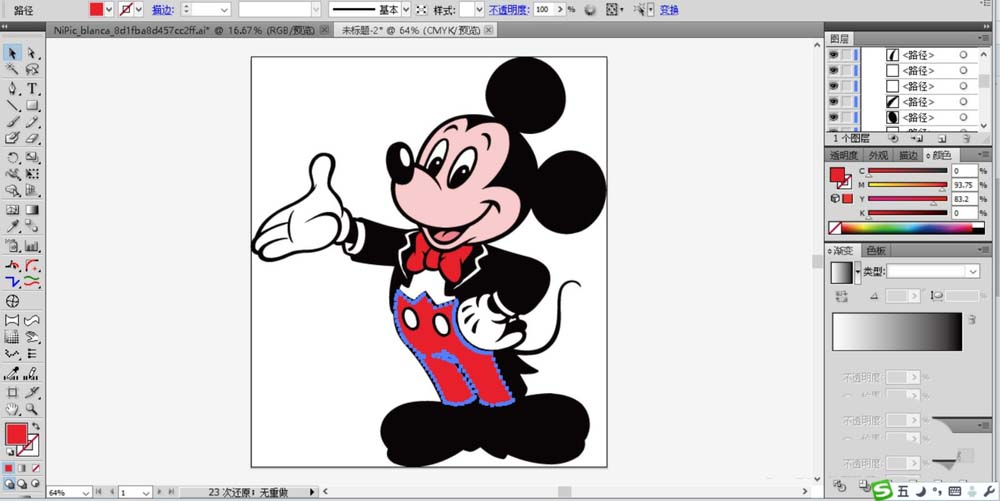Click the trash icon in Layers panel
The height and width of the screenshot is (501, 1000).
coord(966,138)
